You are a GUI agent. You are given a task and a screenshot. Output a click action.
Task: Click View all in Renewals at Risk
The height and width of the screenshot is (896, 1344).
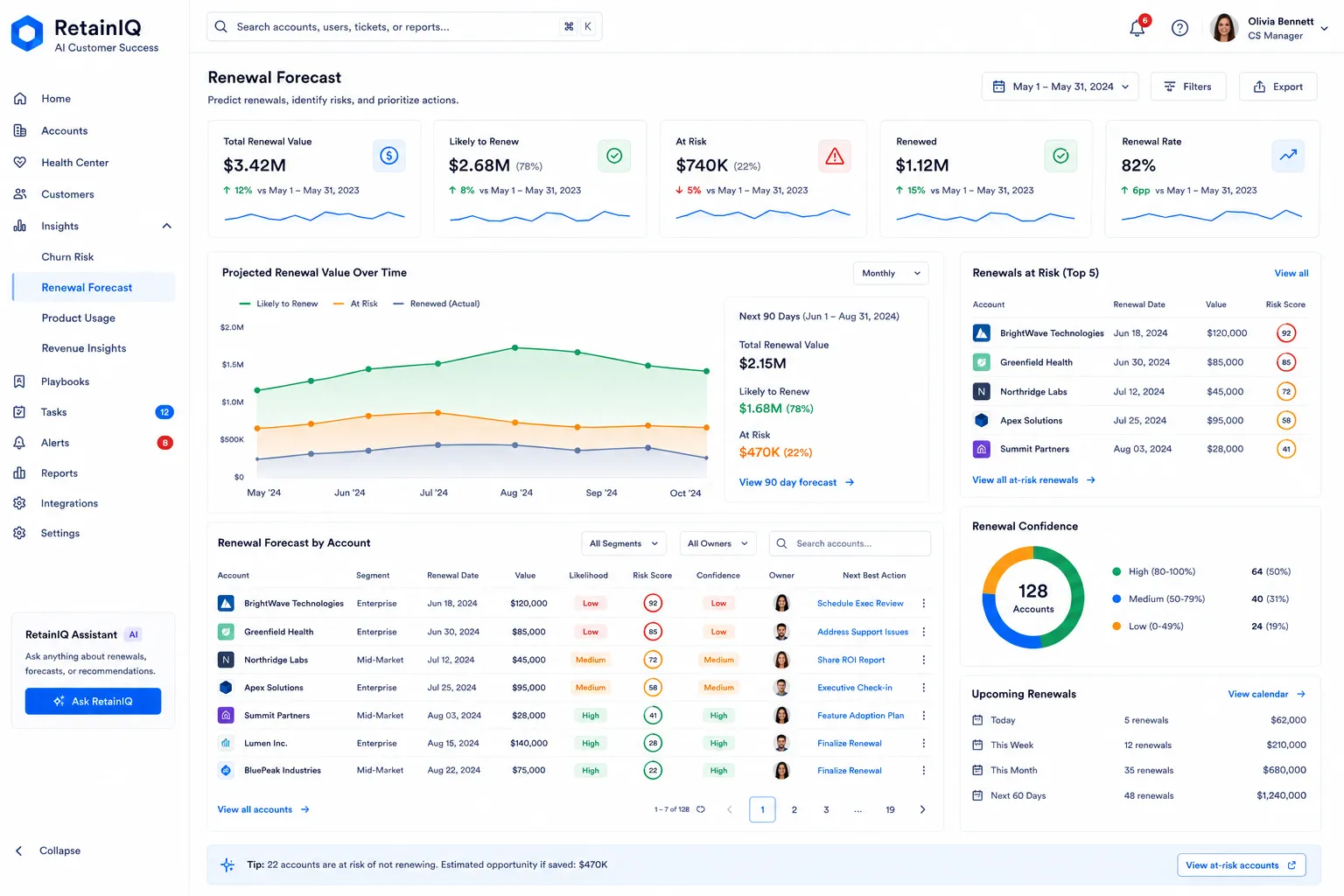pos(1291,273)
